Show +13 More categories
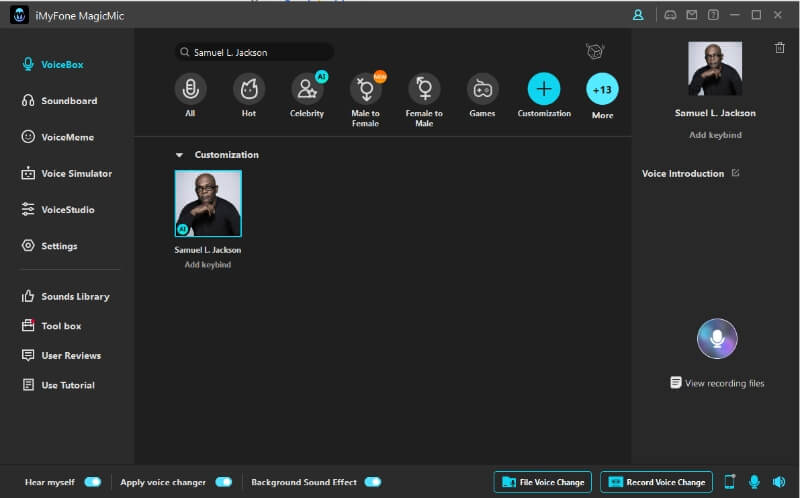 (603, 89)
